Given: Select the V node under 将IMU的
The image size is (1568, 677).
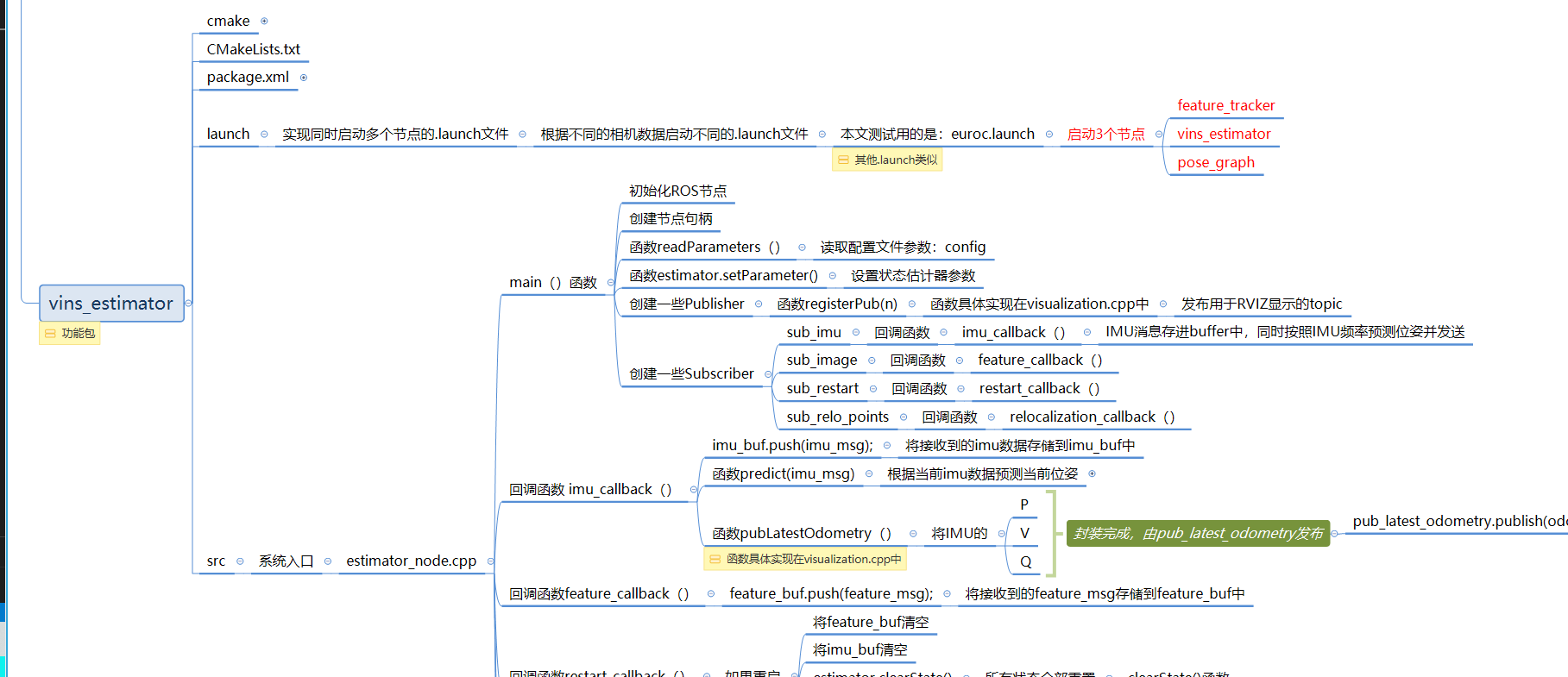Looking at the screenshot, I should click(1024, 534).
